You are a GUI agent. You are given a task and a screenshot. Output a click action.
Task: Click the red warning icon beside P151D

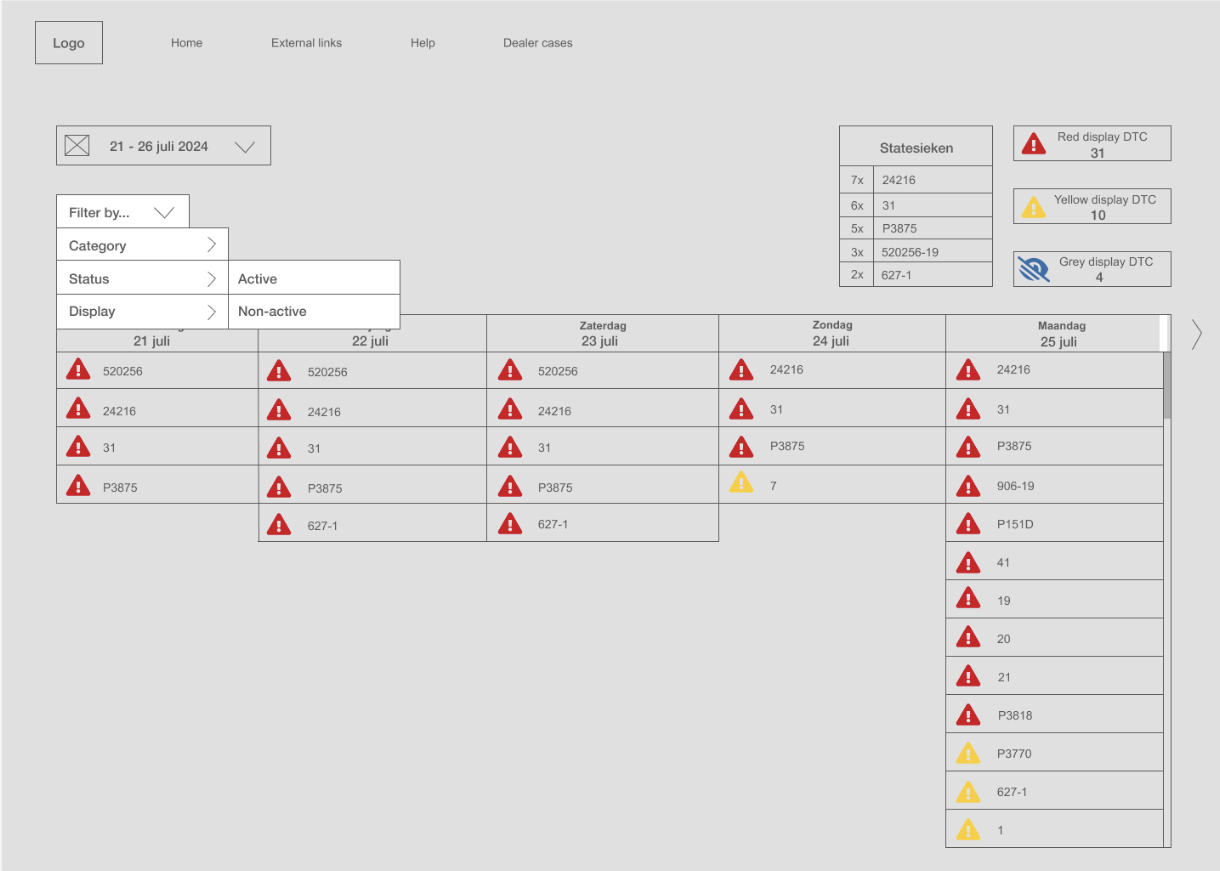coord(967,523)
